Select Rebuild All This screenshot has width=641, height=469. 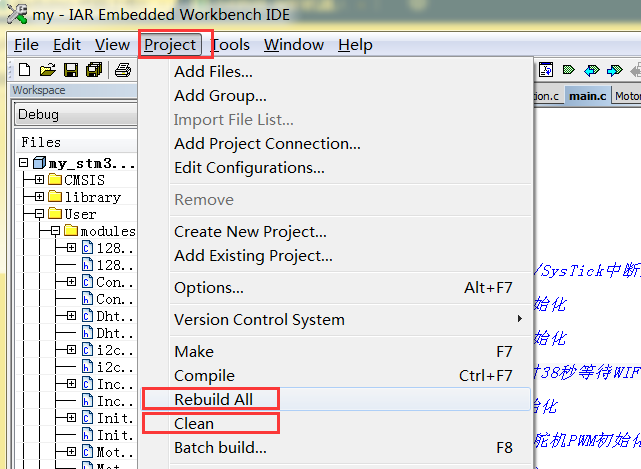point(336,399)
